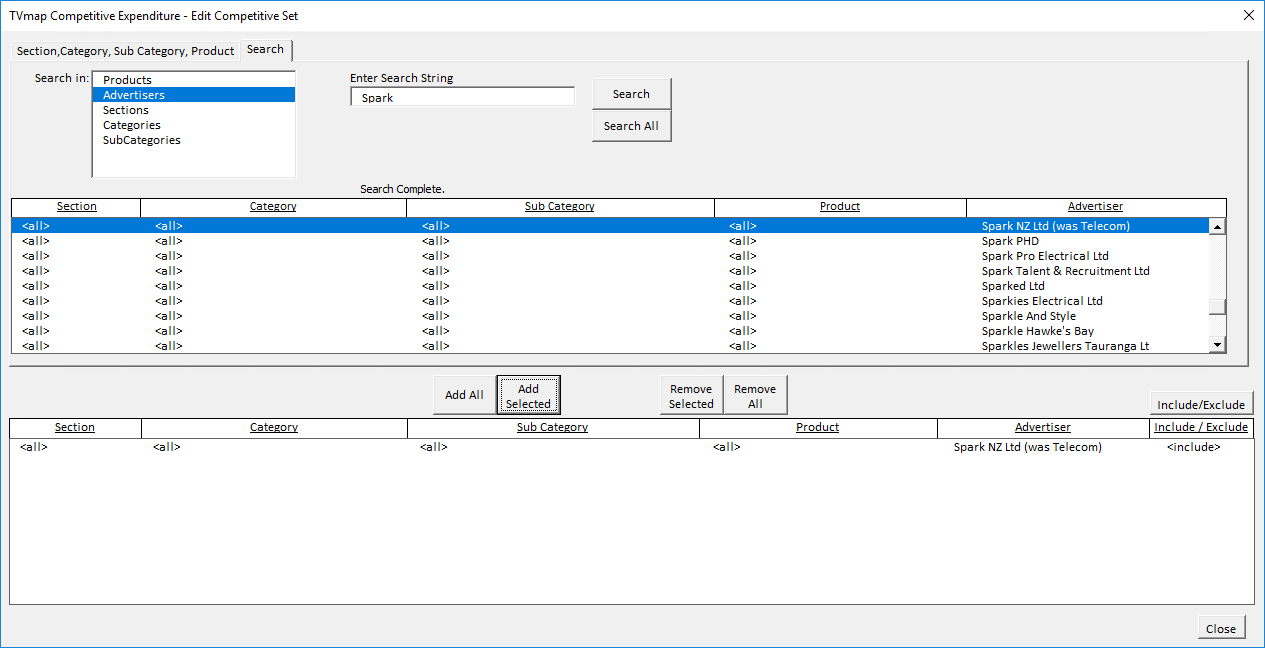Click results scrollbar up arrow
The image size is (1265, 648).
click(1217, 226)
